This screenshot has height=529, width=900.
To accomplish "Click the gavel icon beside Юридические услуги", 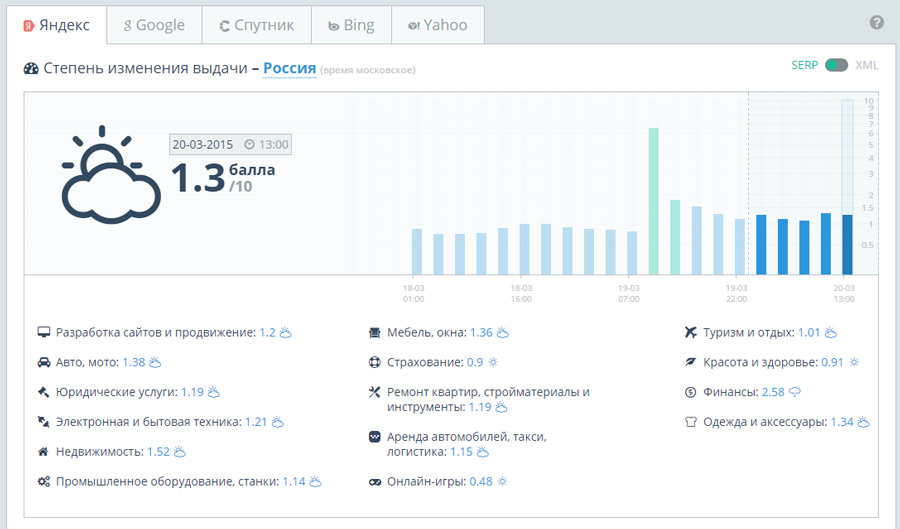I will pos(43,392).
